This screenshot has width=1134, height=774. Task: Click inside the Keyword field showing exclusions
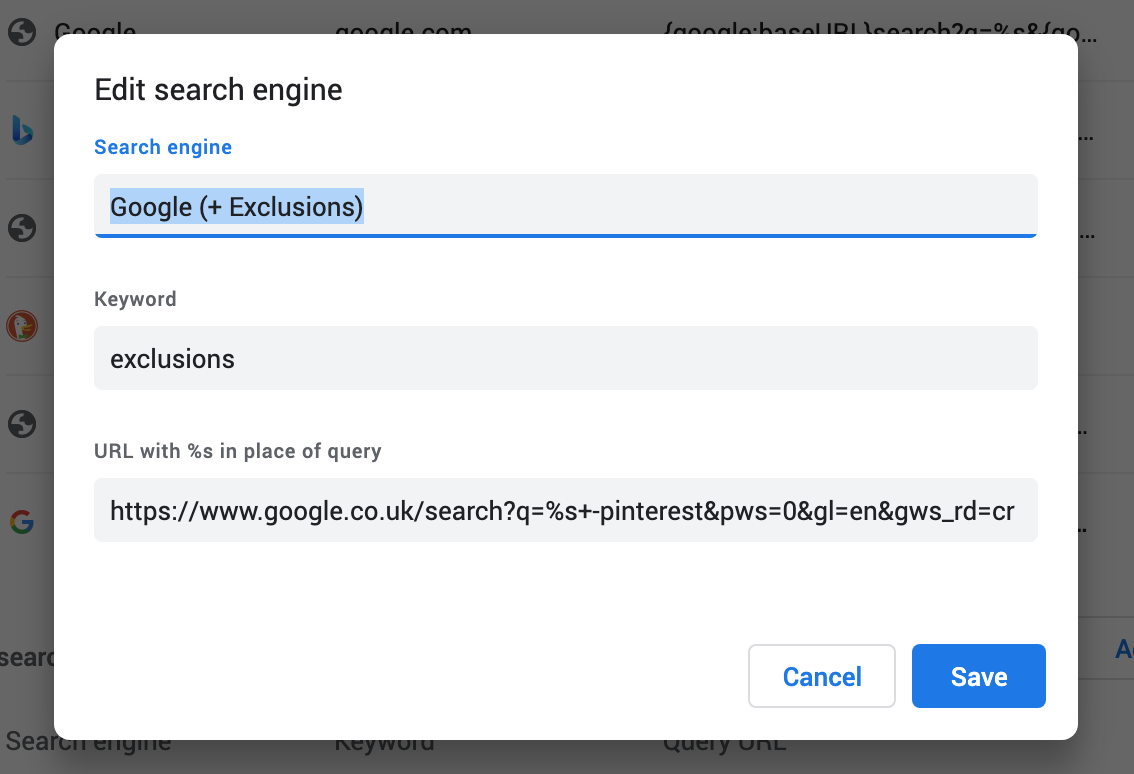point(566,357)
